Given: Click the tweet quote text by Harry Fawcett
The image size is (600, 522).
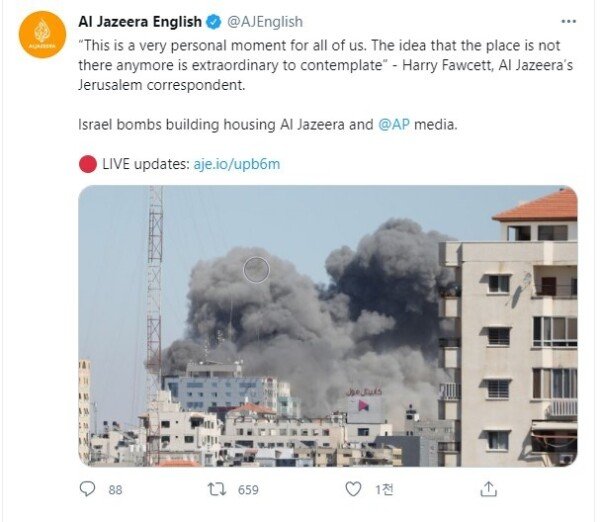Looking at the screenshot, I should click(x=325, y=65).
